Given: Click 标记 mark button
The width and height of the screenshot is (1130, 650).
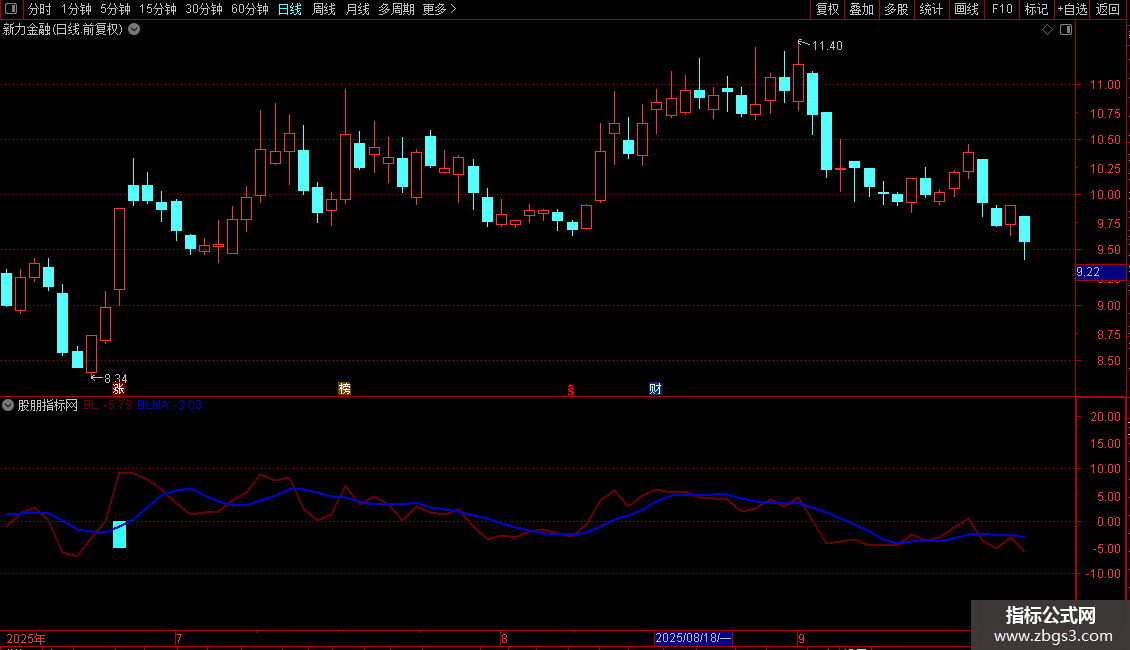Looking at the screenshot, I should point(1036,9).
